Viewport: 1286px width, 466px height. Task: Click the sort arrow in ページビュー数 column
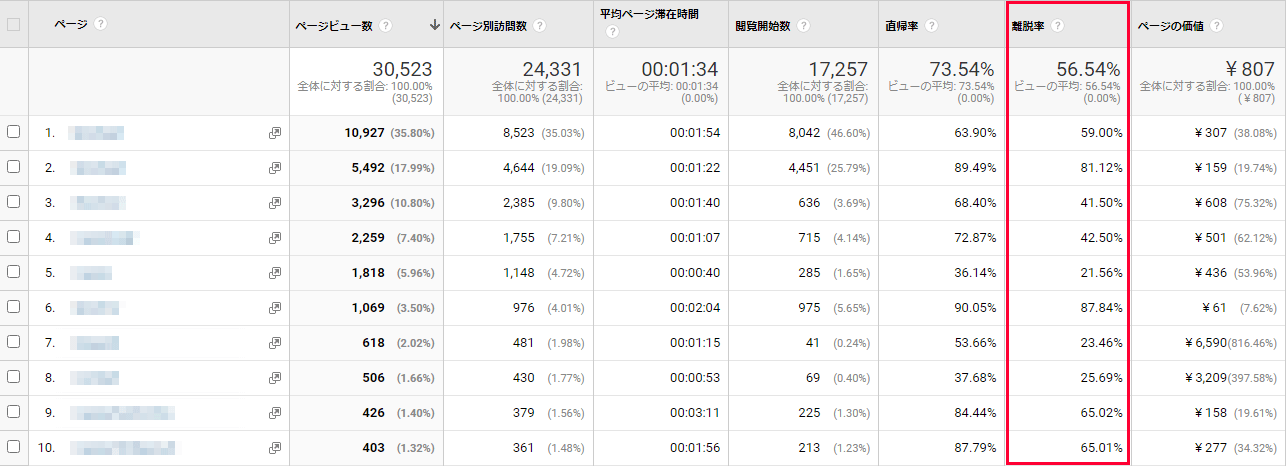[x=434, y=26]
